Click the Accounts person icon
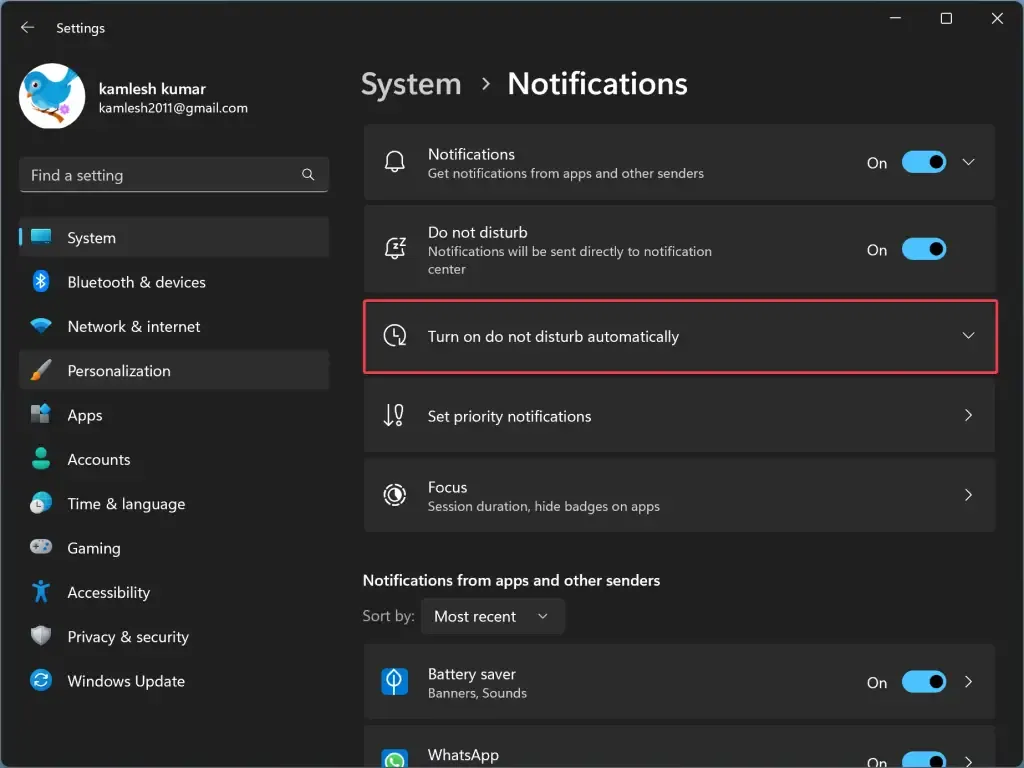The image size is (1024, 768). tap(41, 458)
